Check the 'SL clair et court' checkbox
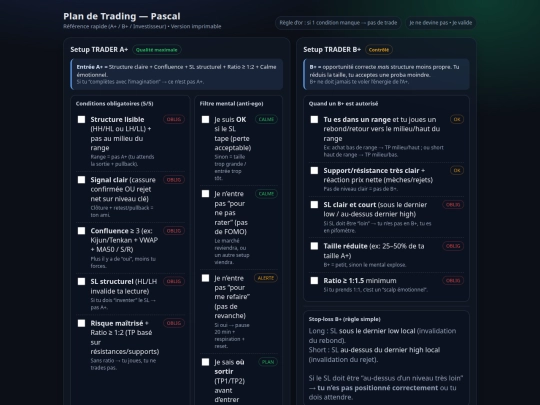Screen dimensions: 540x405 tap(314, 205)
